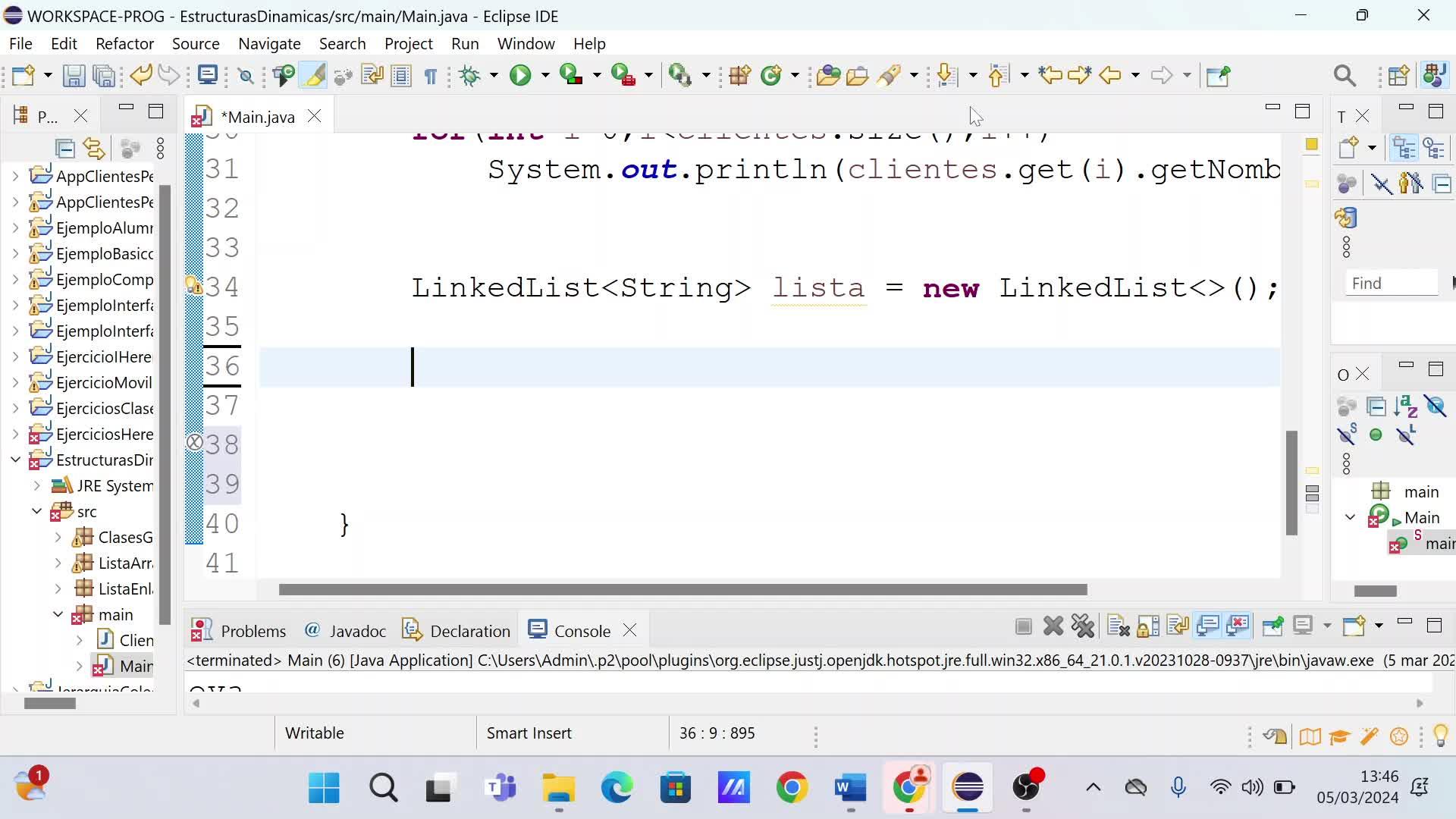Click the toolbar Search magnifier icon

coord(1344,75)
